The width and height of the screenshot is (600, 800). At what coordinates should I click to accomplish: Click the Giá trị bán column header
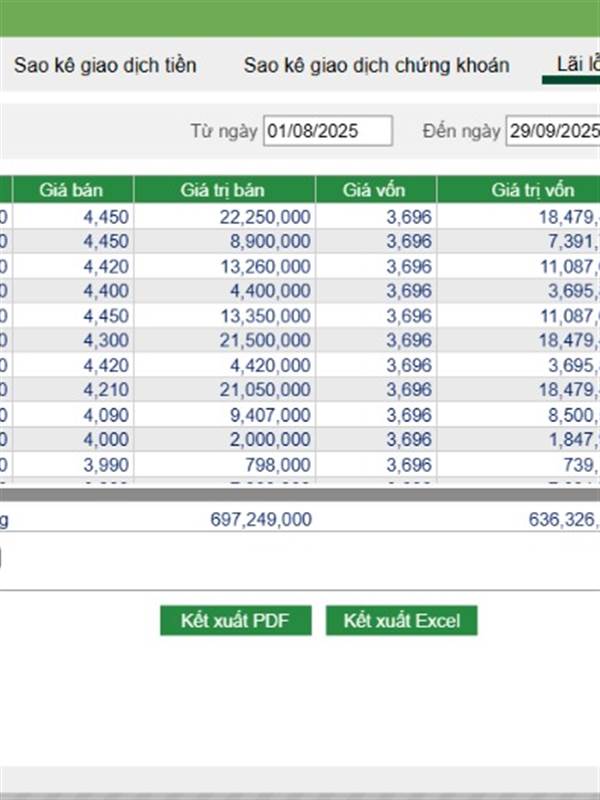pyautogui.click(x=224, y=190)
